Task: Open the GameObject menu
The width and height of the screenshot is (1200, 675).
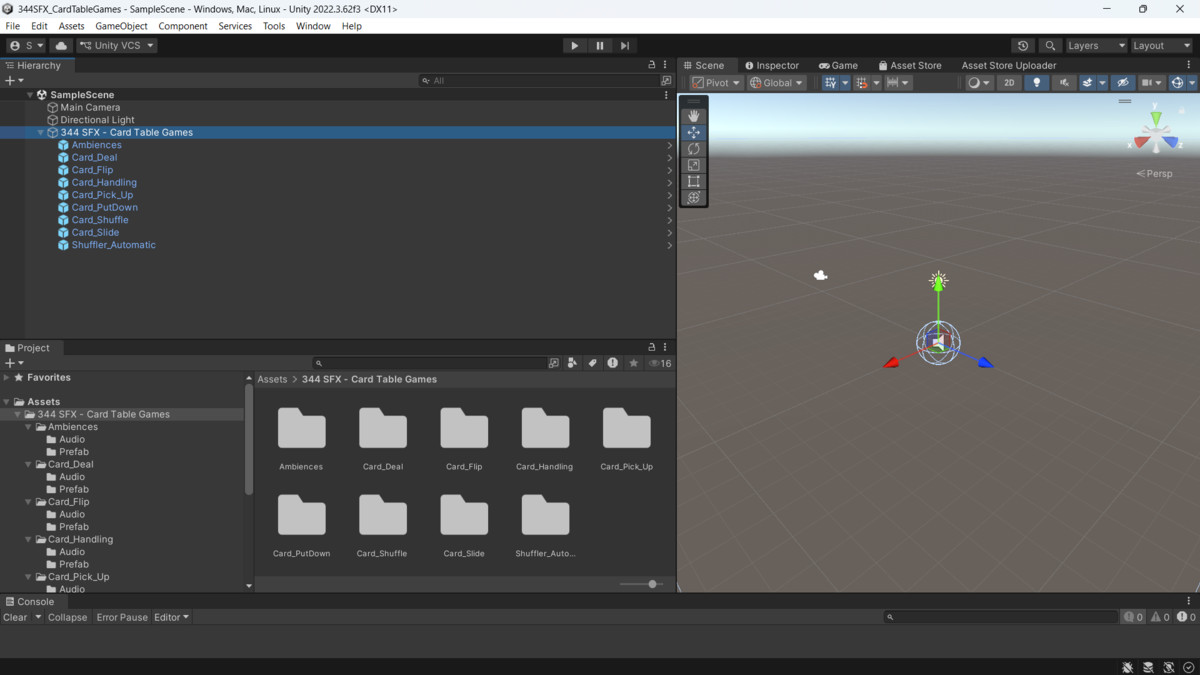Action: (121, 26)
